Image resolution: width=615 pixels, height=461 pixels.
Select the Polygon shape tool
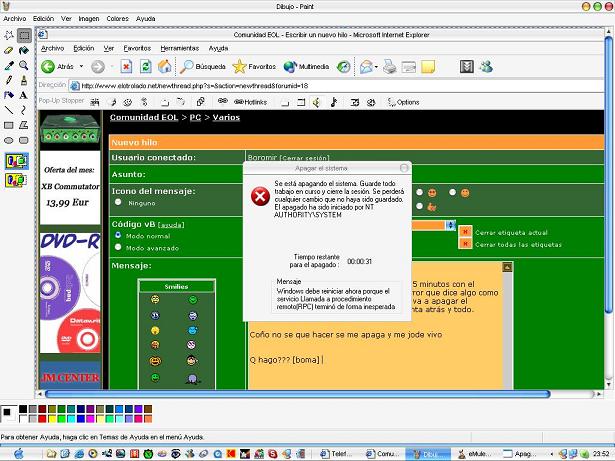click(24, 125)
